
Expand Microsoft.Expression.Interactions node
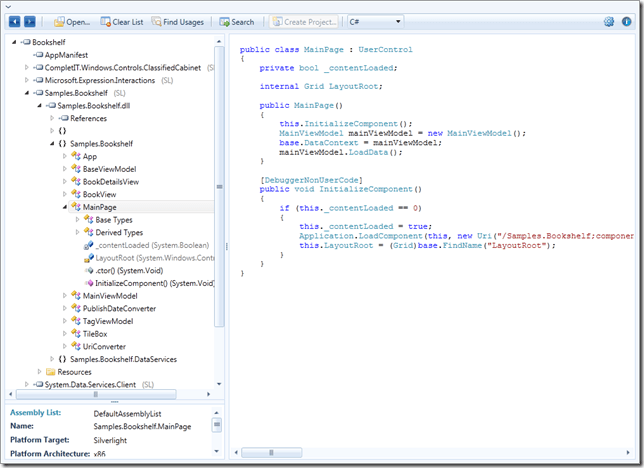pos(27,80)
